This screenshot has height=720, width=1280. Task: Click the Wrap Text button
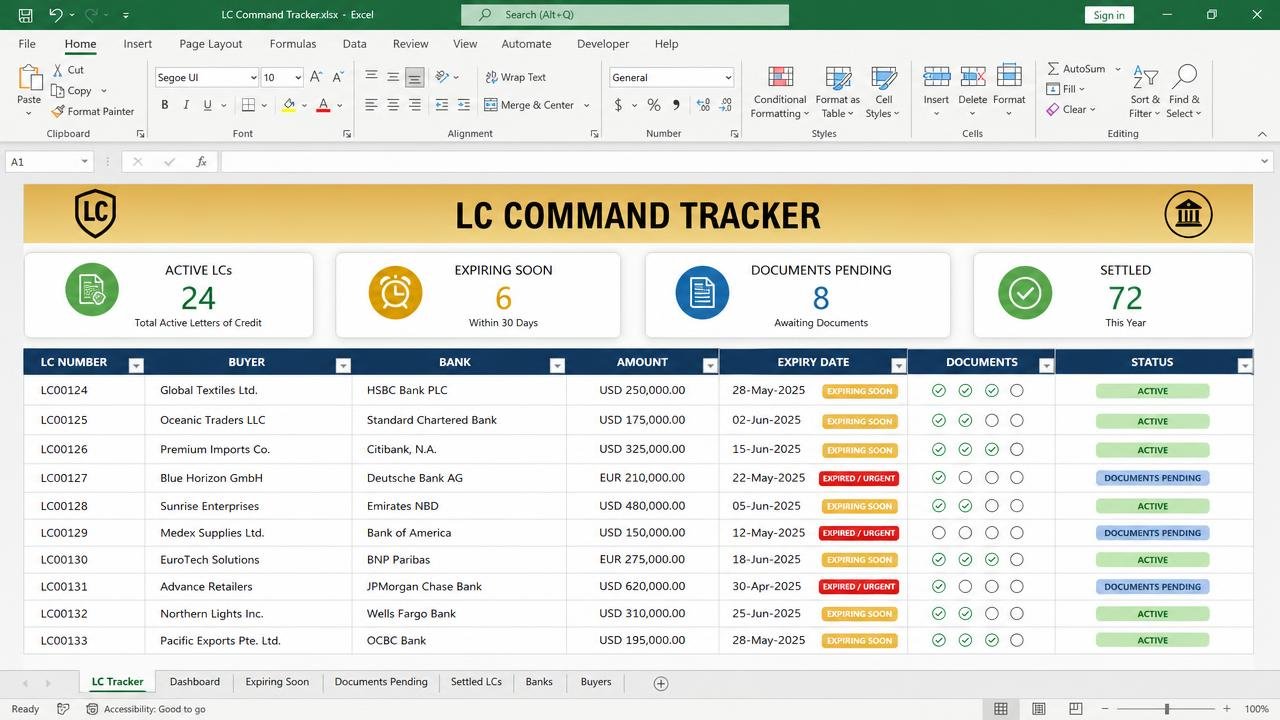click(x=516, y=77)
